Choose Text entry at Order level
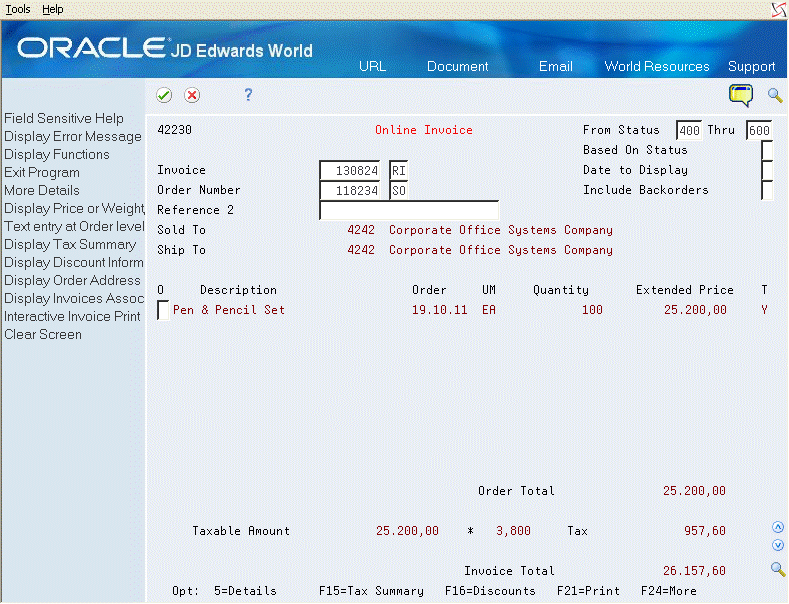Screen dimensions: 789x604 pos(74,226)
